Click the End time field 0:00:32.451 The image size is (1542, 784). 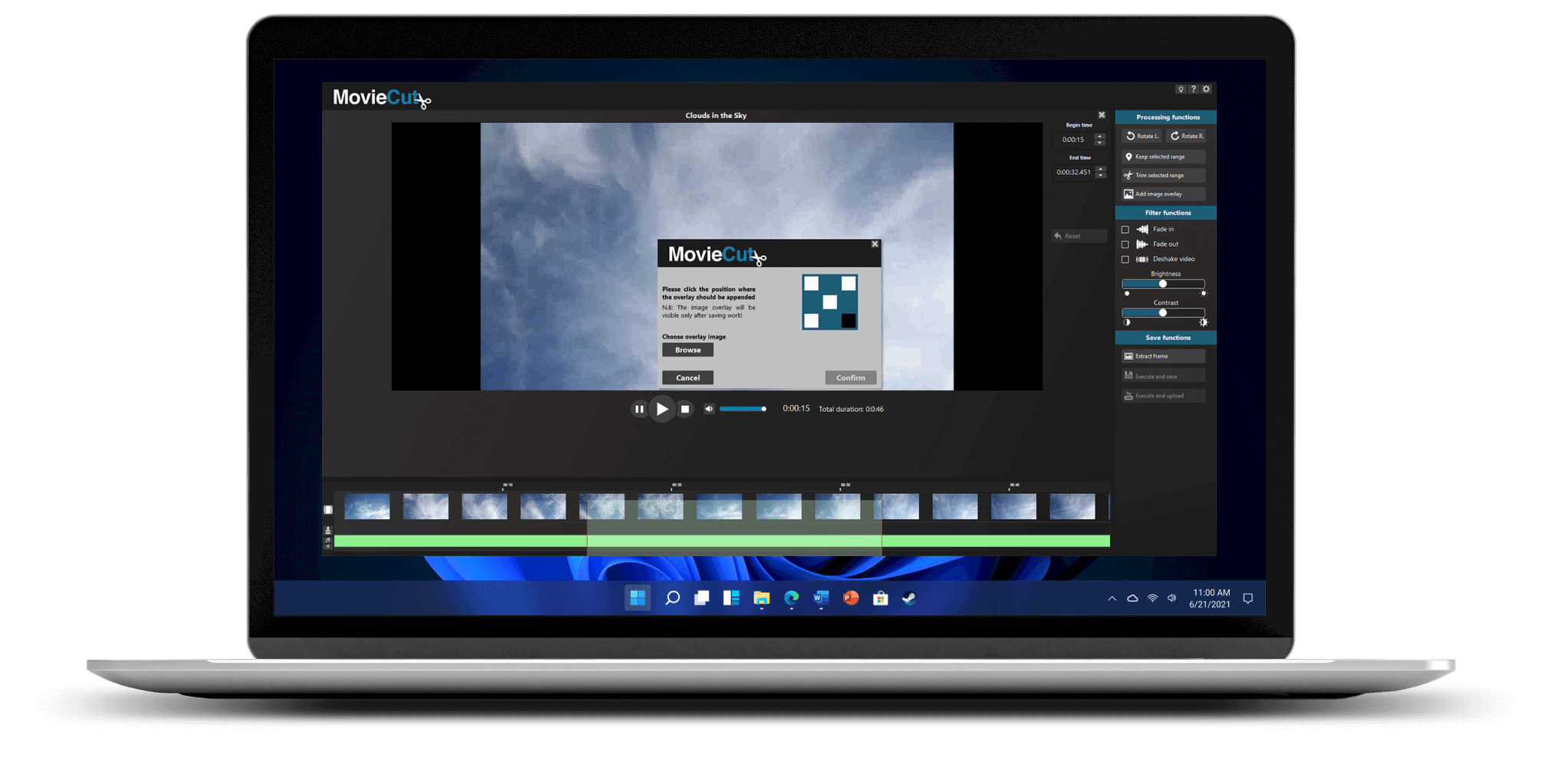tap(1074, 172)
